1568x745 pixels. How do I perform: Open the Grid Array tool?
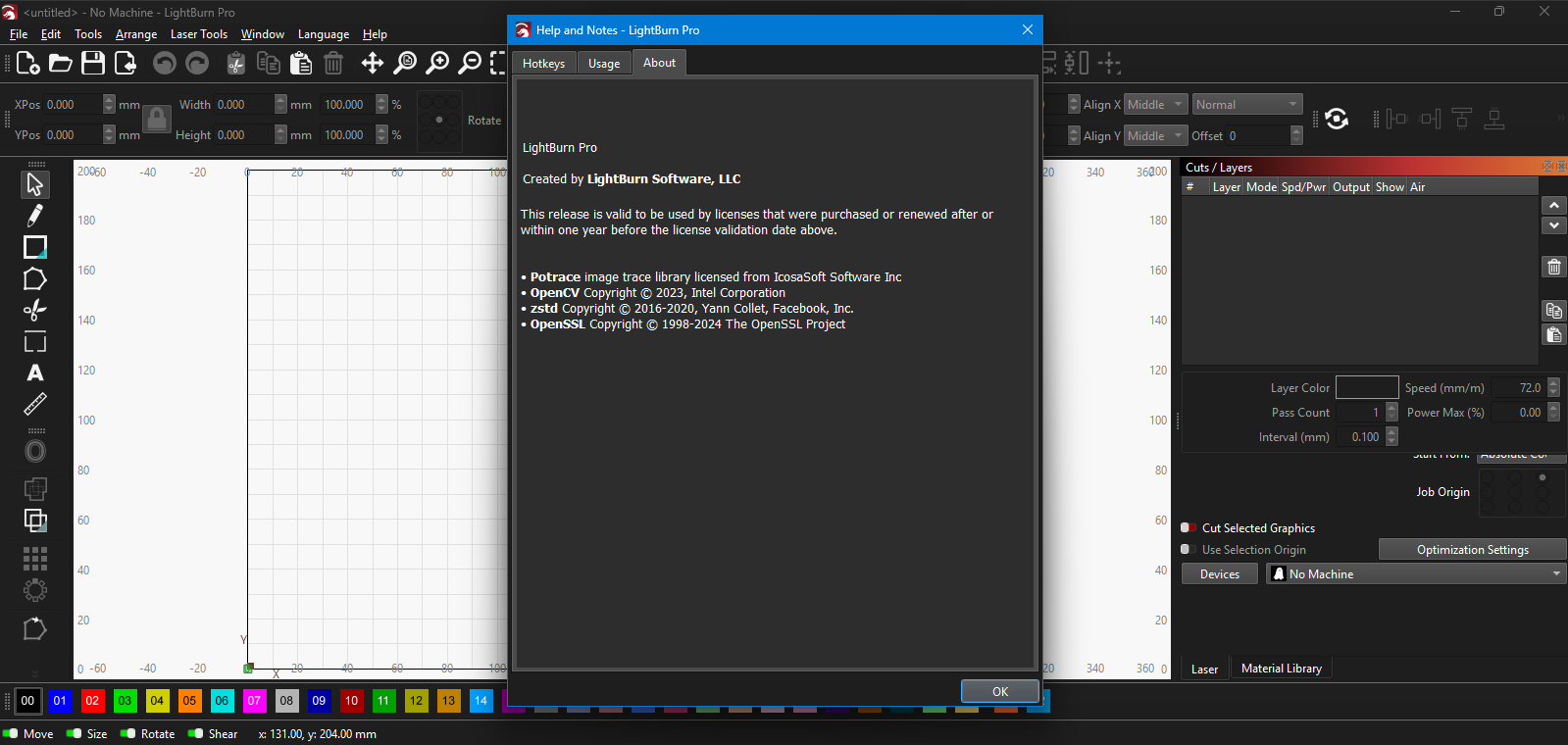point(35,559)
